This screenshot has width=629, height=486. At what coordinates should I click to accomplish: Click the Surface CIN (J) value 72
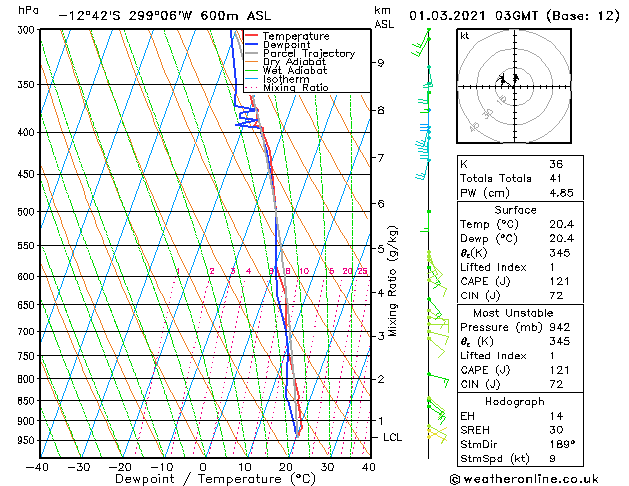click(556, 296)
